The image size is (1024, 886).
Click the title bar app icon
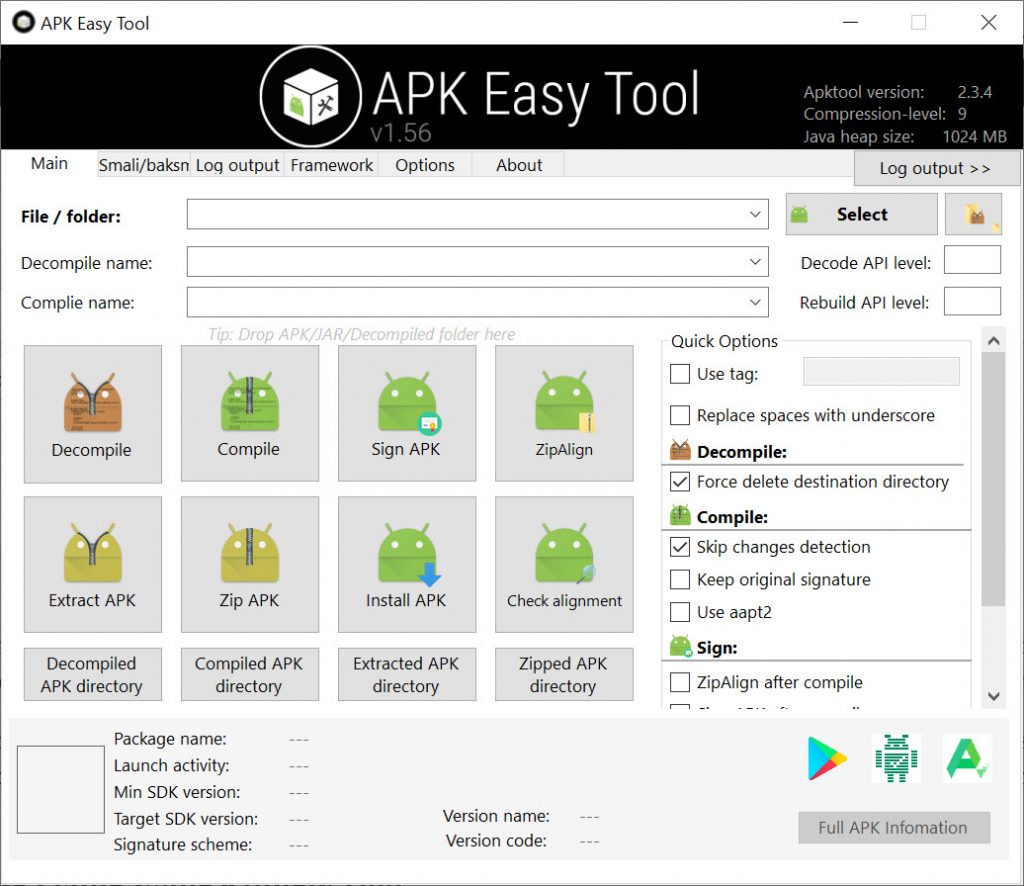[x=24, y=23]
